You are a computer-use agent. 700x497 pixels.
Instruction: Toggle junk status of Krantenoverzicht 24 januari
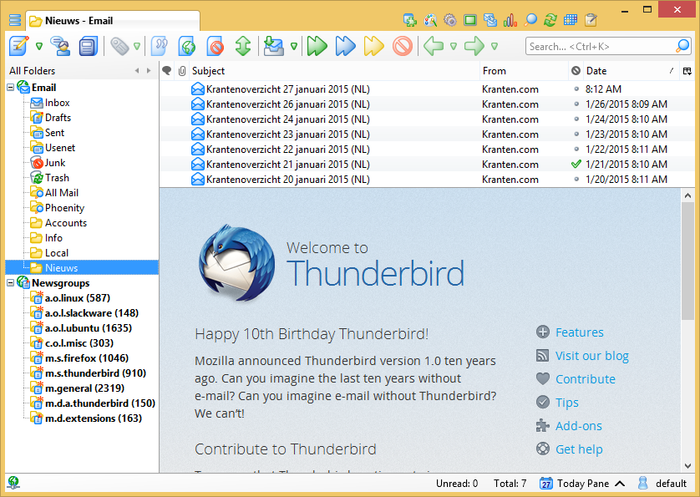point(576,119)
